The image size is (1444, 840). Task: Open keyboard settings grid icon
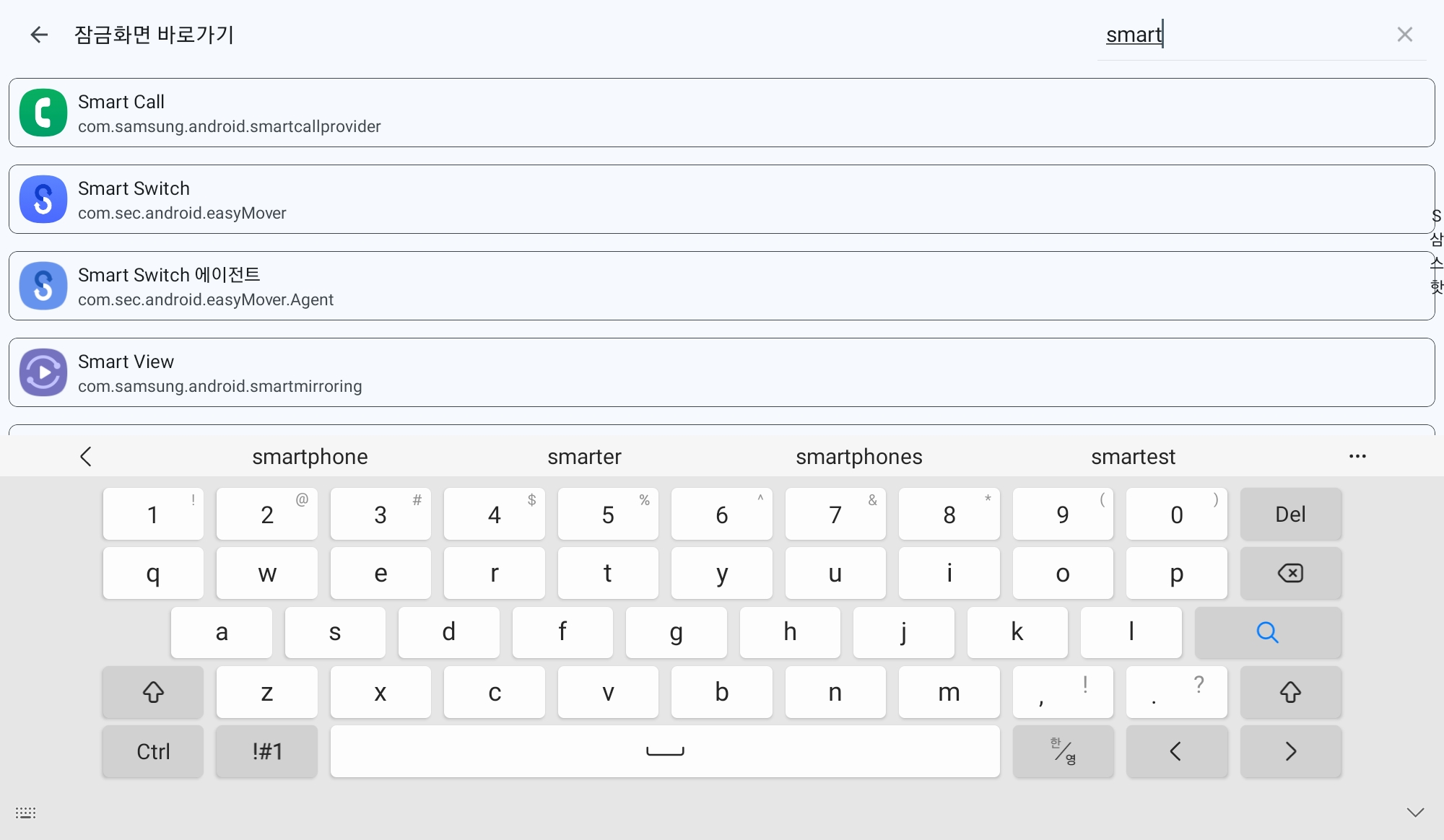pos(26,813)
